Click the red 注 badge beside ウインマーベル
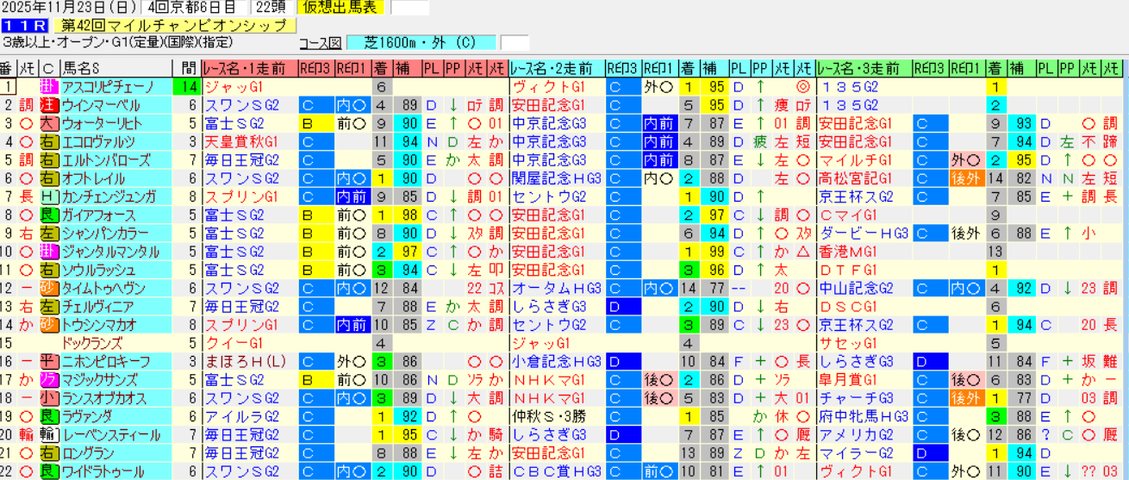This screenshot has height=480, width=1129. (x=50, y=105)
